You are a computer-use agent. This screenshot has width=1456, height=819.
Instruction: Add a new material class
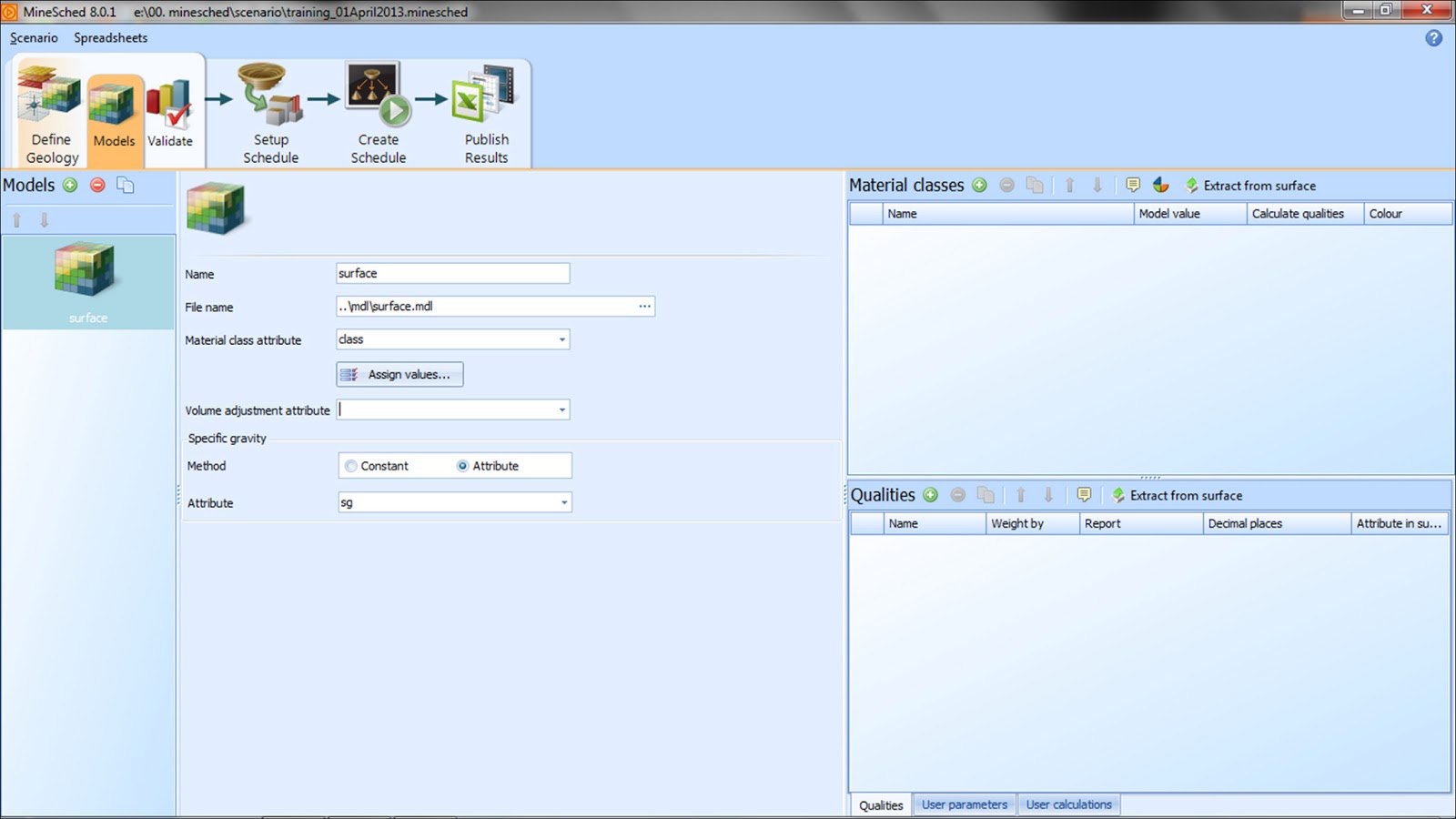(979, 185)
